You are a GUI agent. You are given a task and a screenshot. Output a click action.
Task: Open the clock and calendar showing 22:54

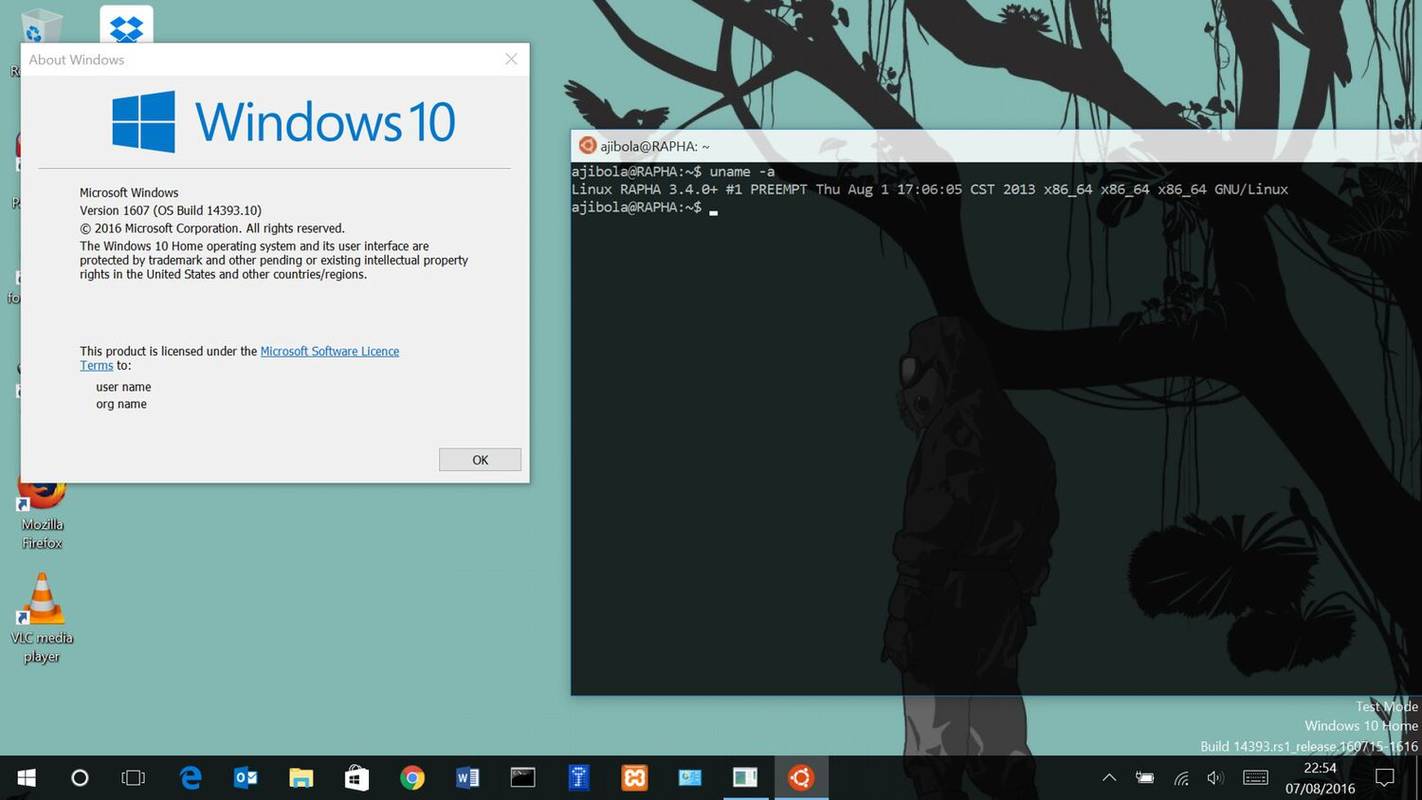point(1320,778)
